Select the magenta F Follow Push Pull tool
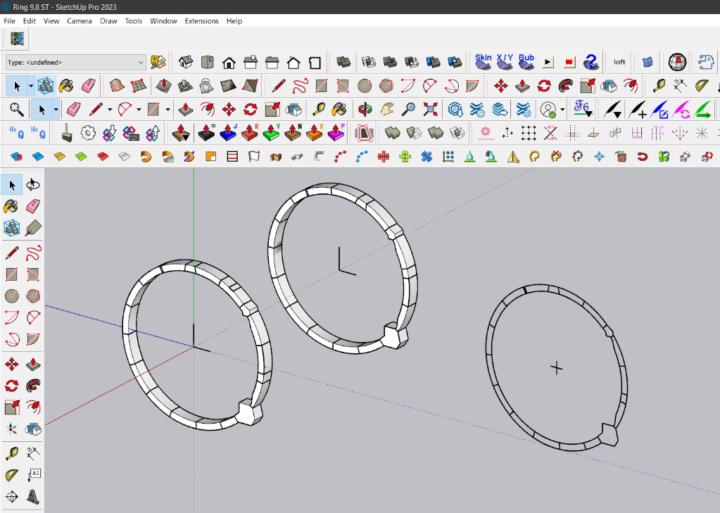The height and width of the screenshot is (513, 720). pyautogui.click(x=337, y=133)
